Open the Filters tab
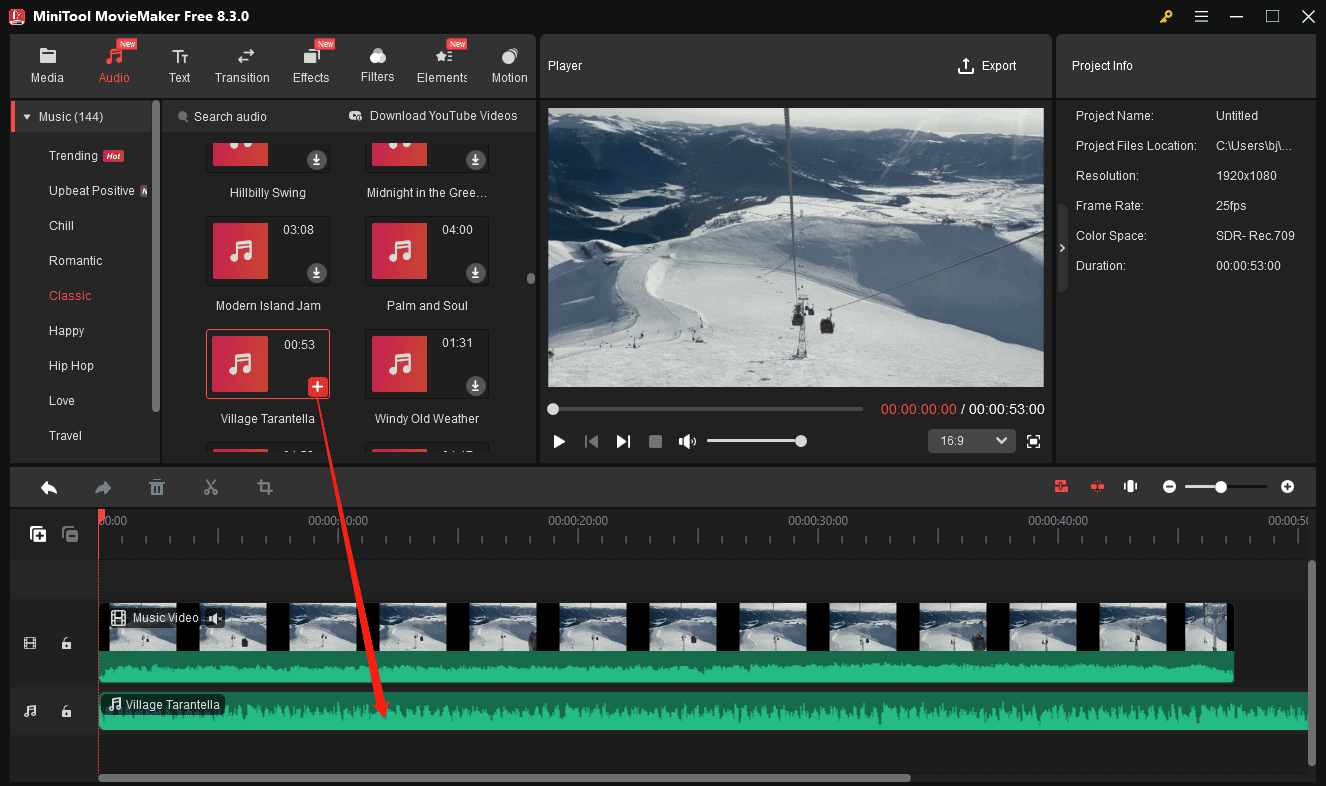Viewport: 1326px width, 786px height. (x=377, y=66)
